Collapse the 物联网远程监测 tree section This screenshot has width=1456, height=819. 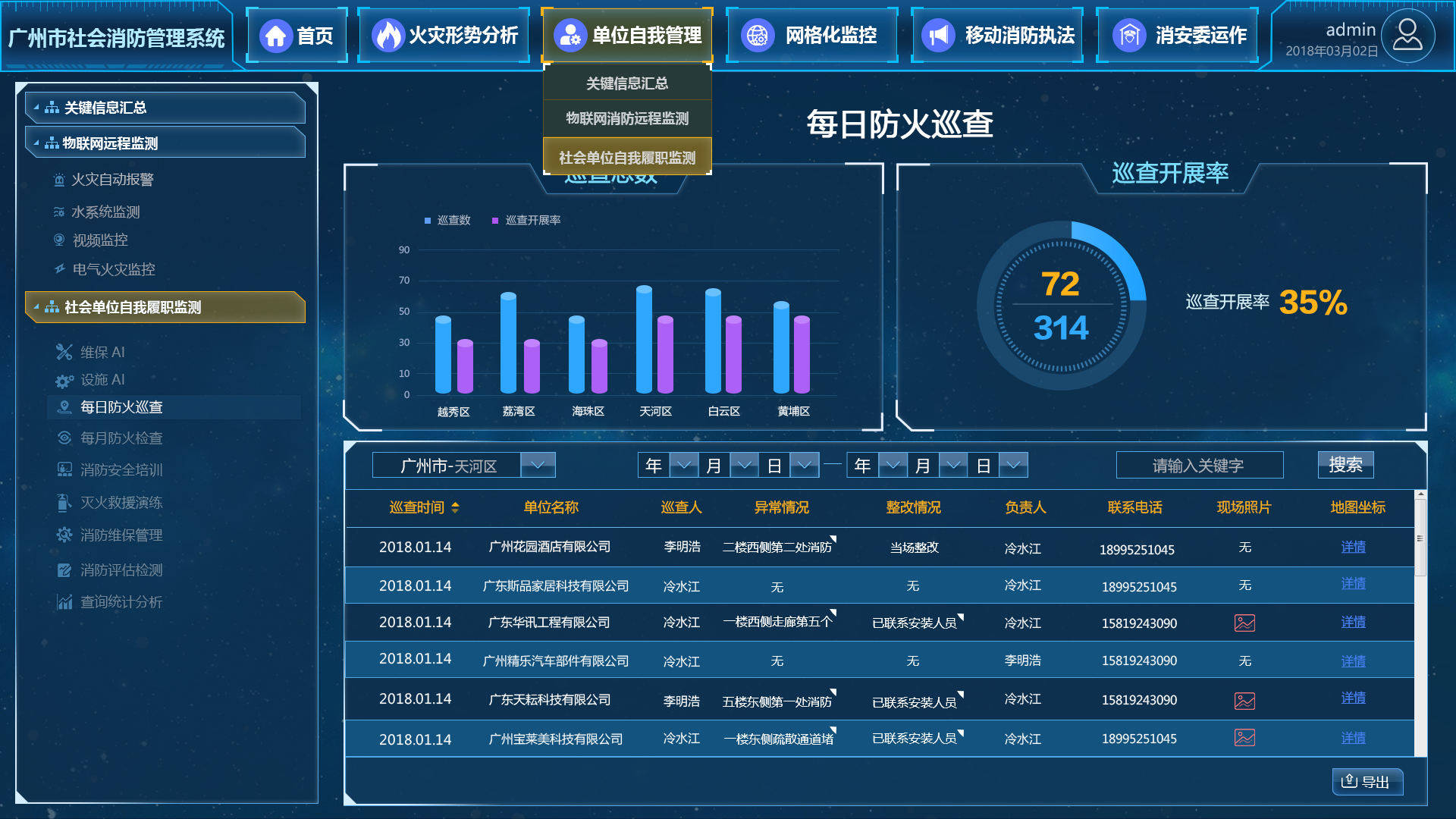click(x=36, y=143)
